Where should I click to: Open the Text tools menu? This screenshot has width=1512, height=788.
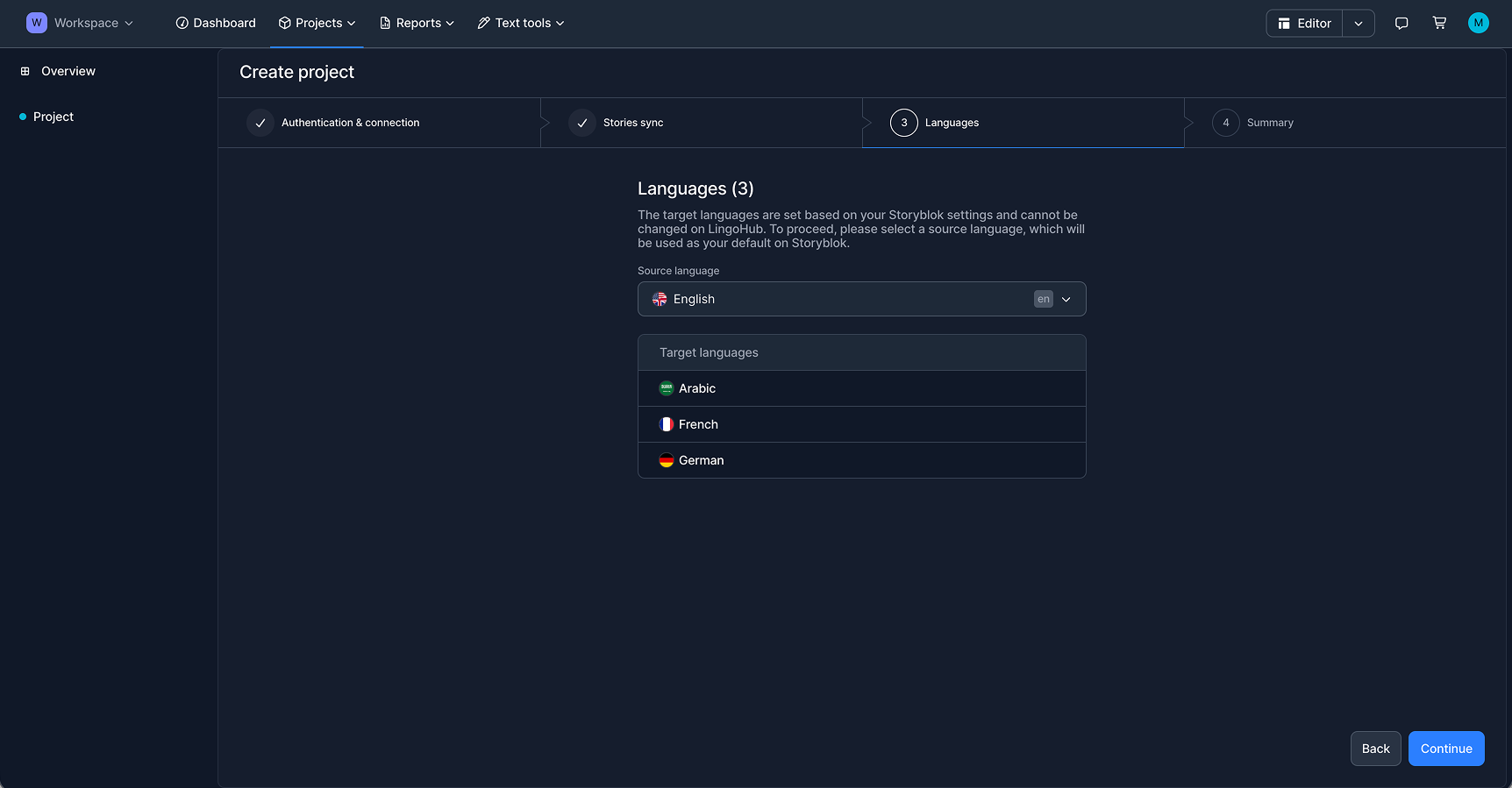(521, 23)
